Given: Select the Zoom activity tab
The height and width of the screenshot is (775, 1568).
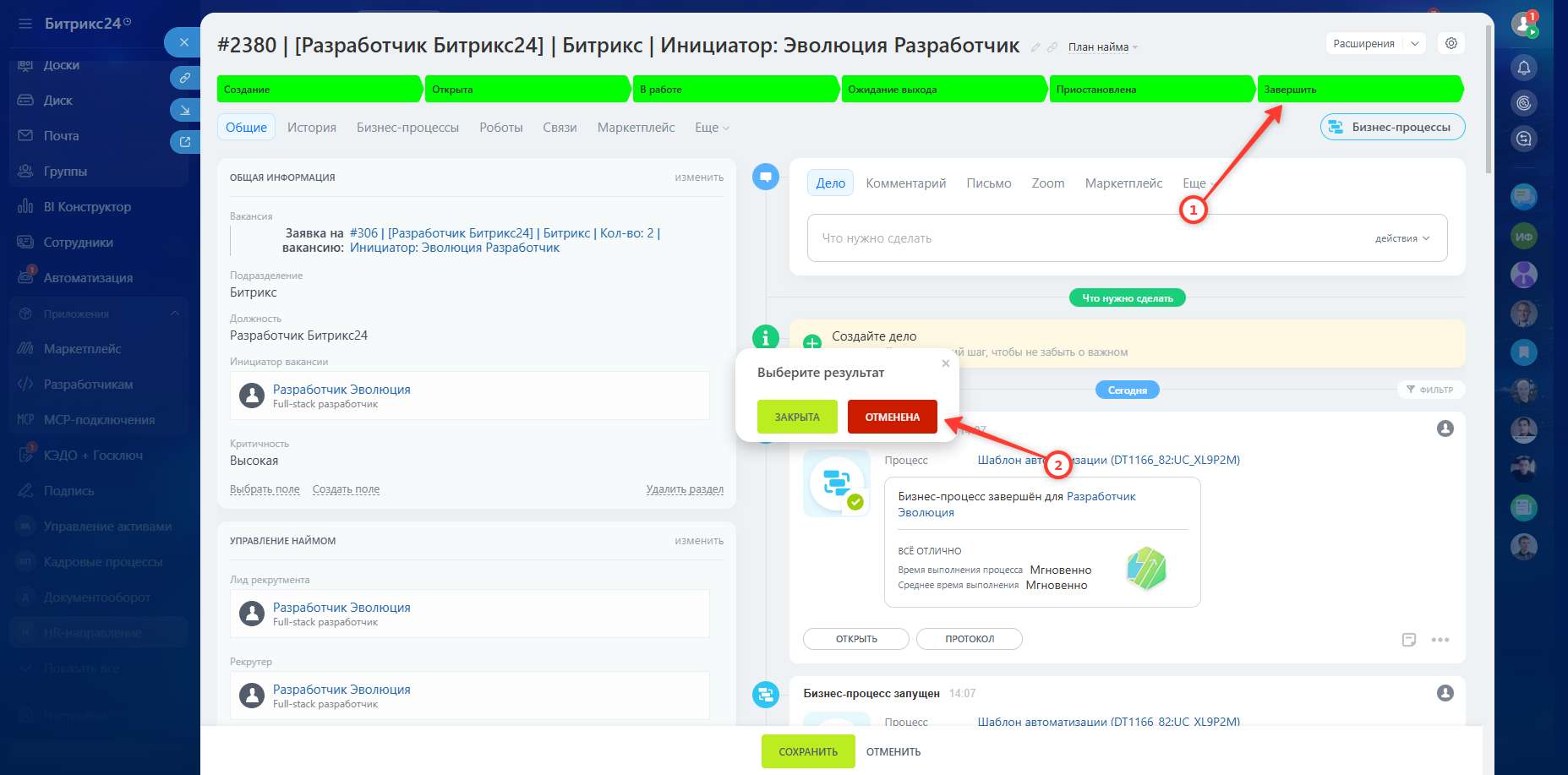Looking at the screenshot, I should pos(1048,183).
